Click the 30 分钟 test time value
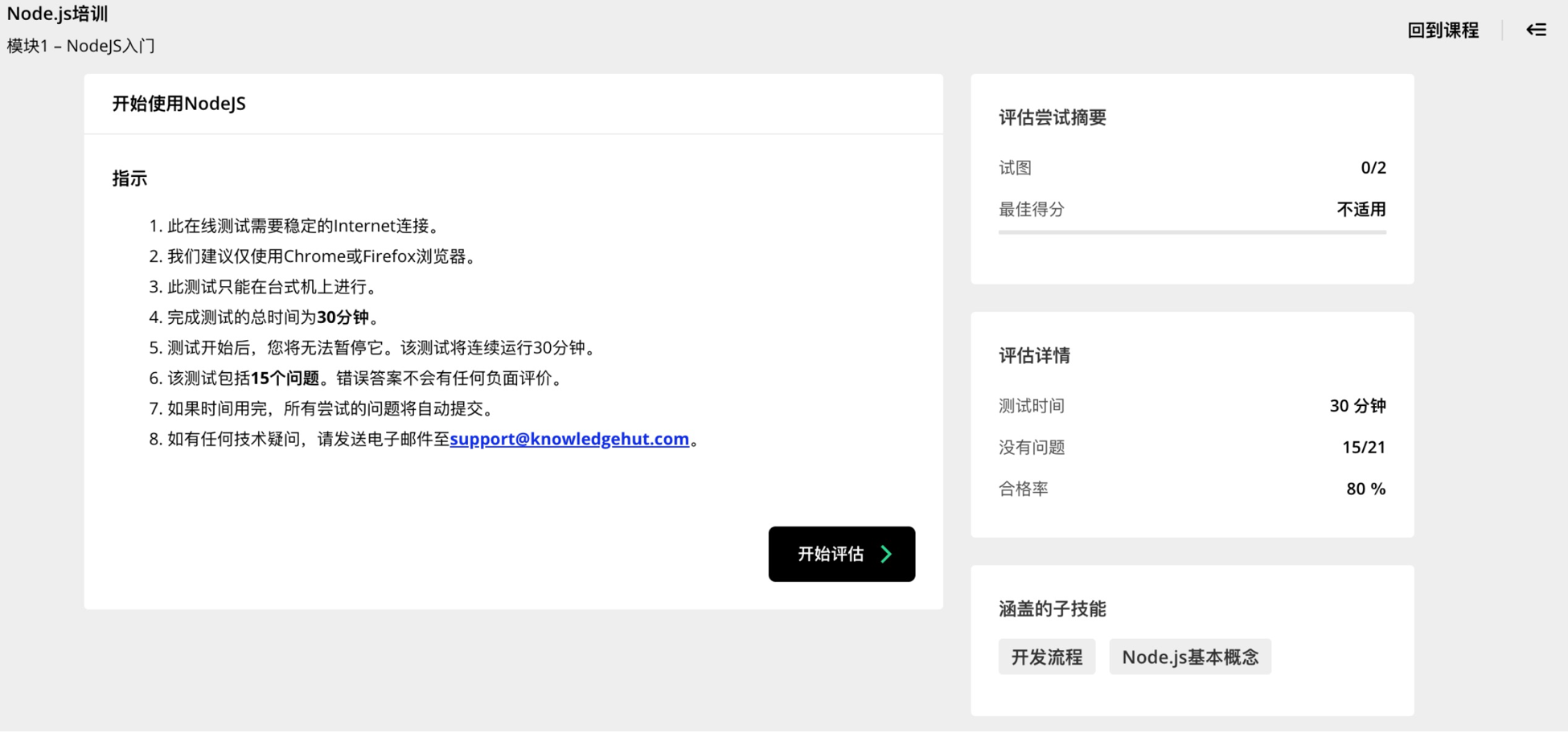The image size is (1568, 733). (x=1357, y=406)
